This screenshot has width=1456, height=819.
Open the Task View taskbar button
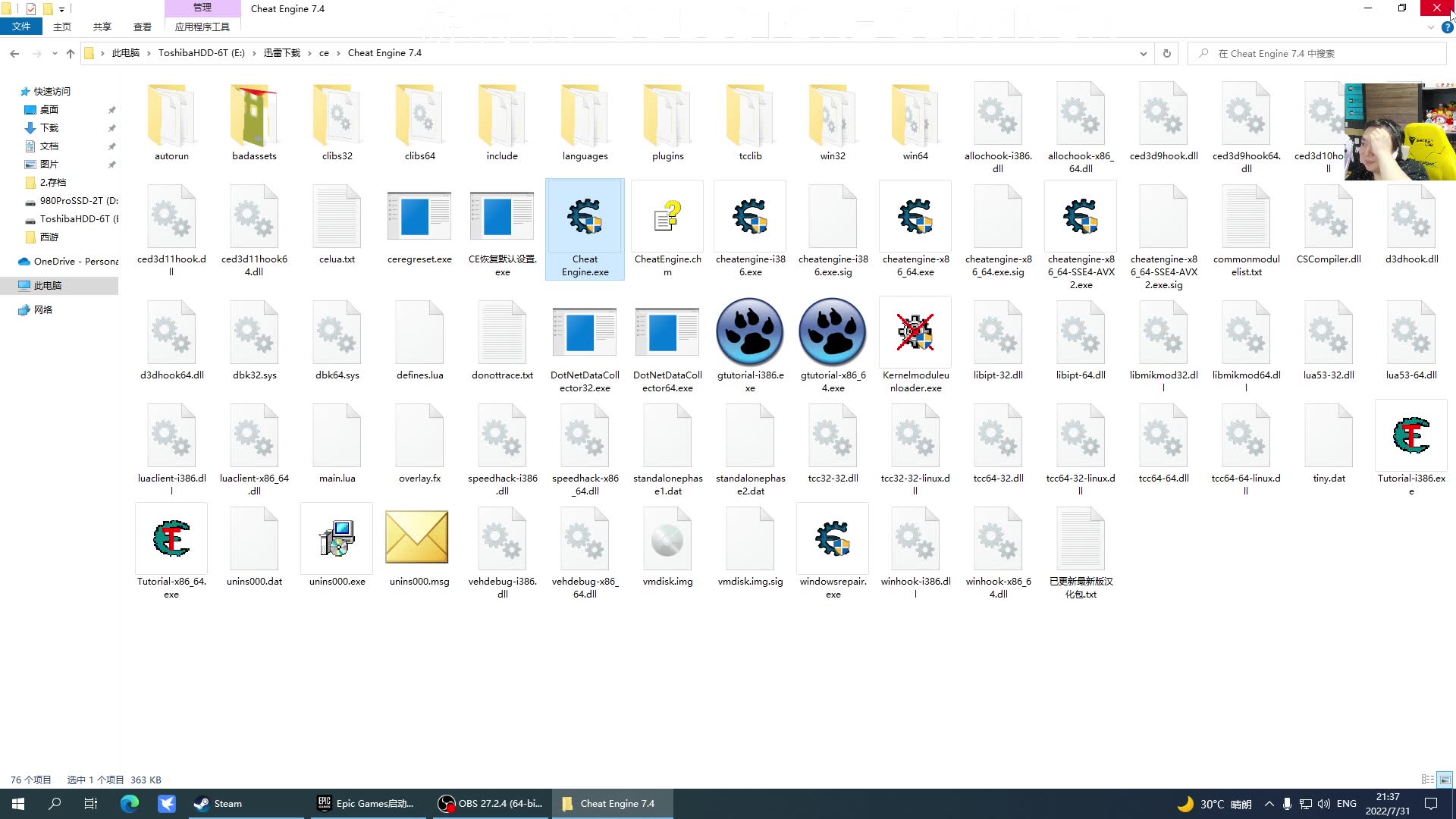pyautogui.click(x=91, y=804)
